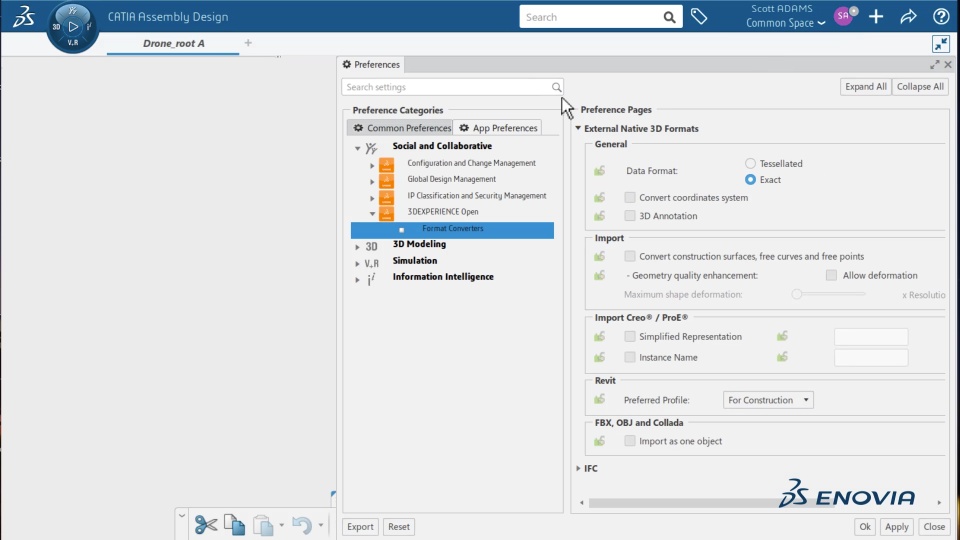The image size is (960, 540).
Task: Select the Tessellated data format
Action: (x=750, y=163)
